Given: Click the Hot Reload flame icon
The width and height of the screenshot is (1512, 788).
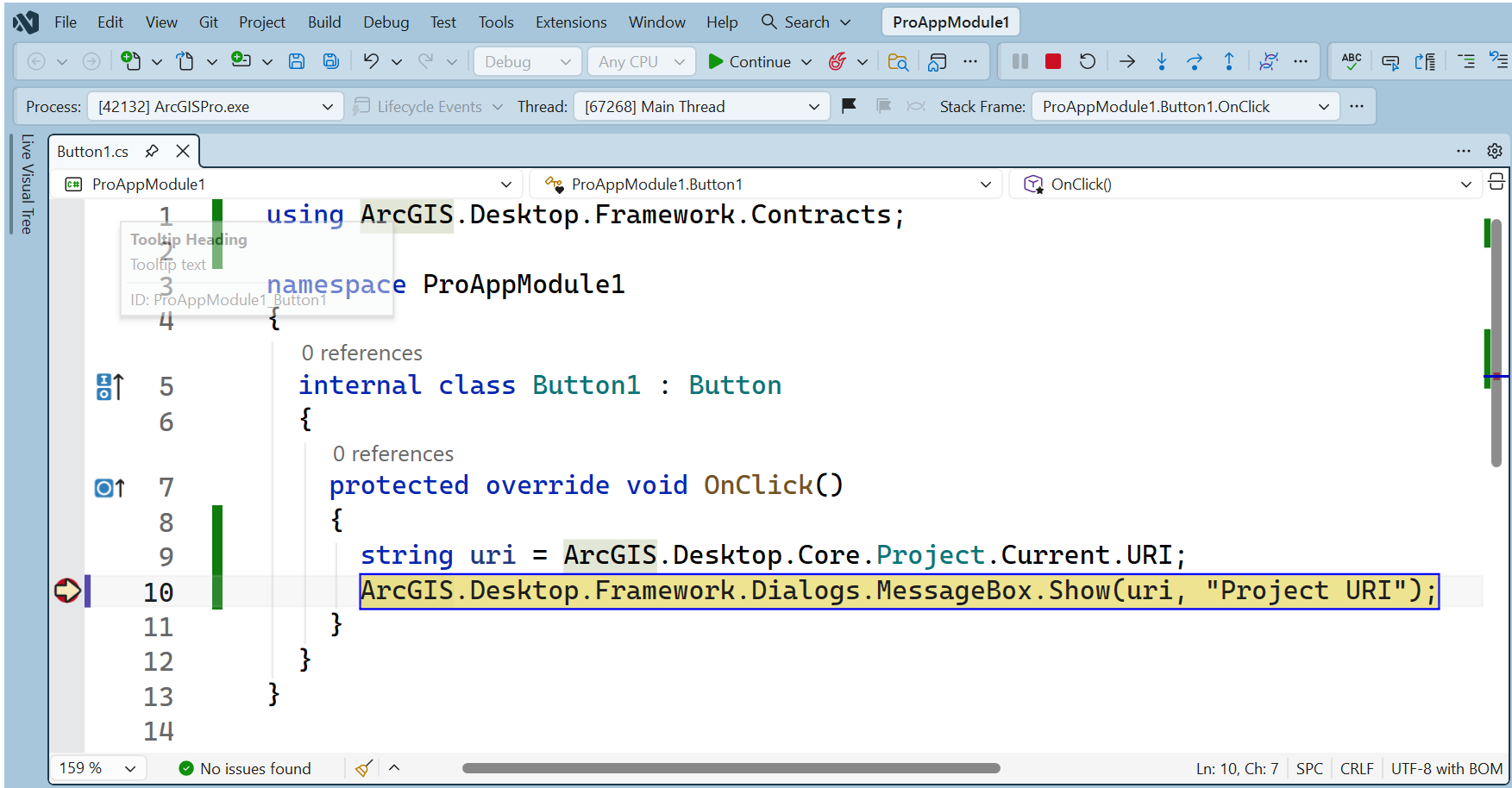Looking at the screenshot, I should click(x=837, y=61).
